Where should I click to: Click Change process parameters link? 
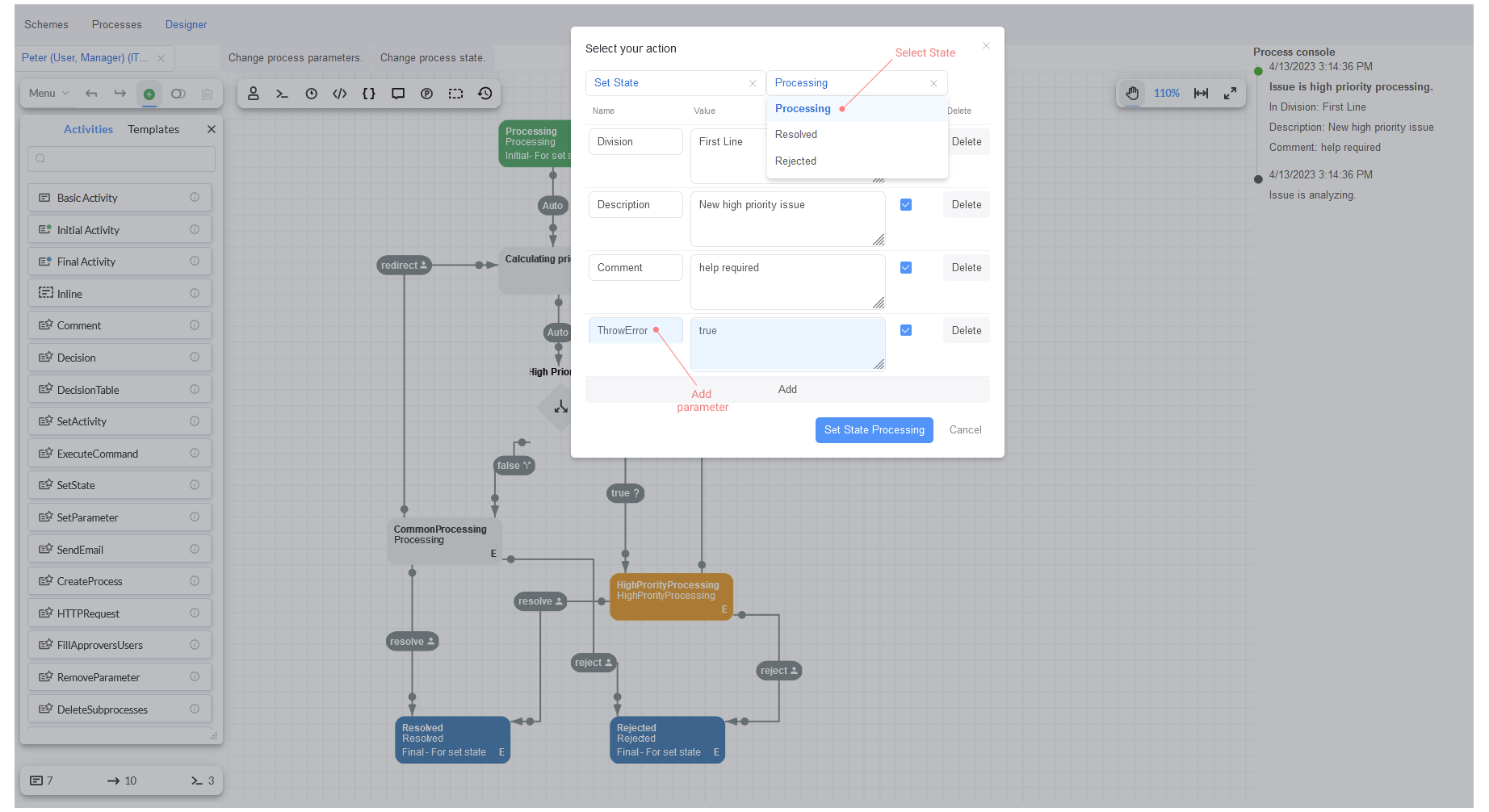tap(296, 58)
